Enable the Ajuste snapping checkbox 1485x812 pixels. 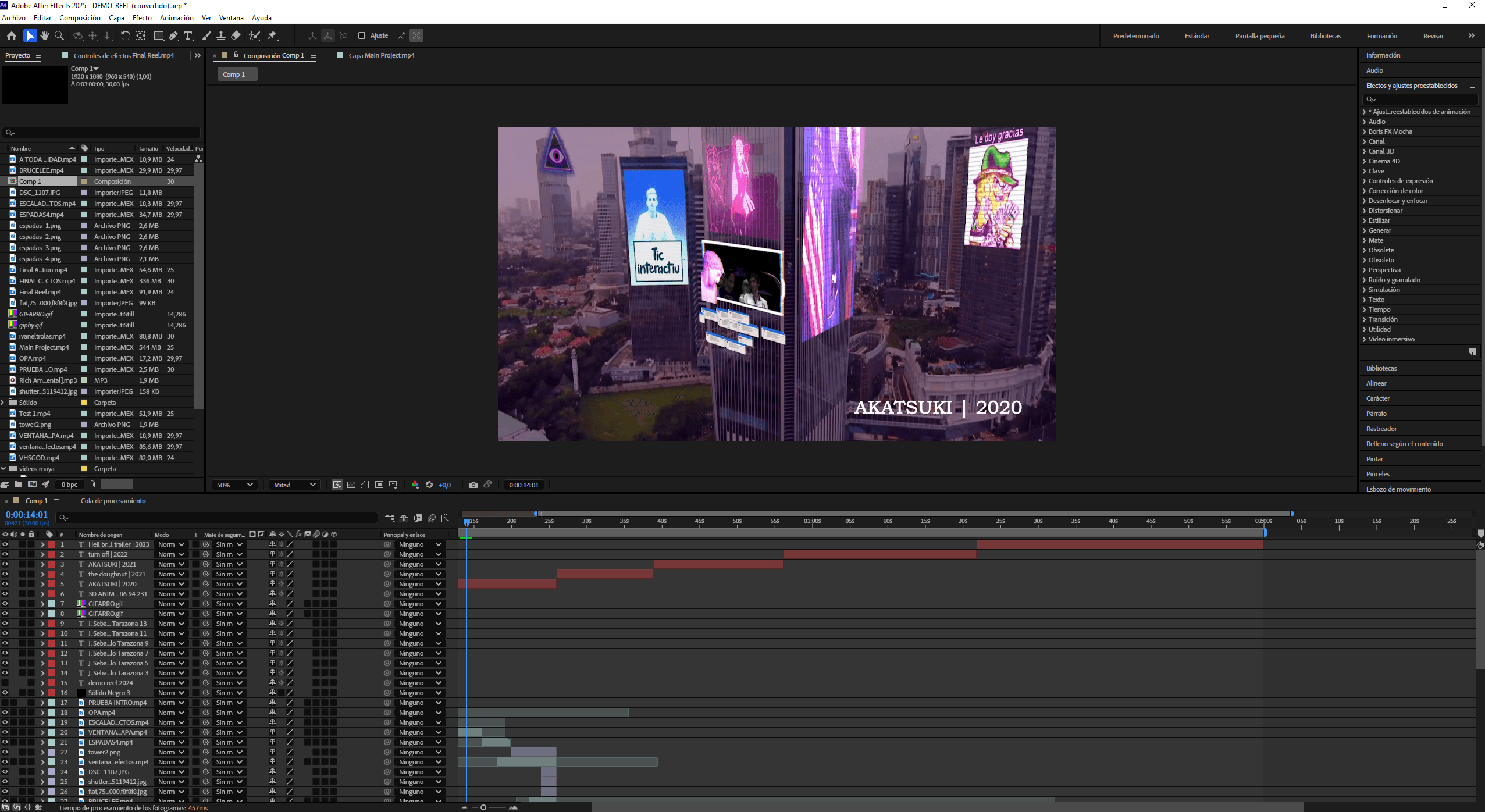362,36
